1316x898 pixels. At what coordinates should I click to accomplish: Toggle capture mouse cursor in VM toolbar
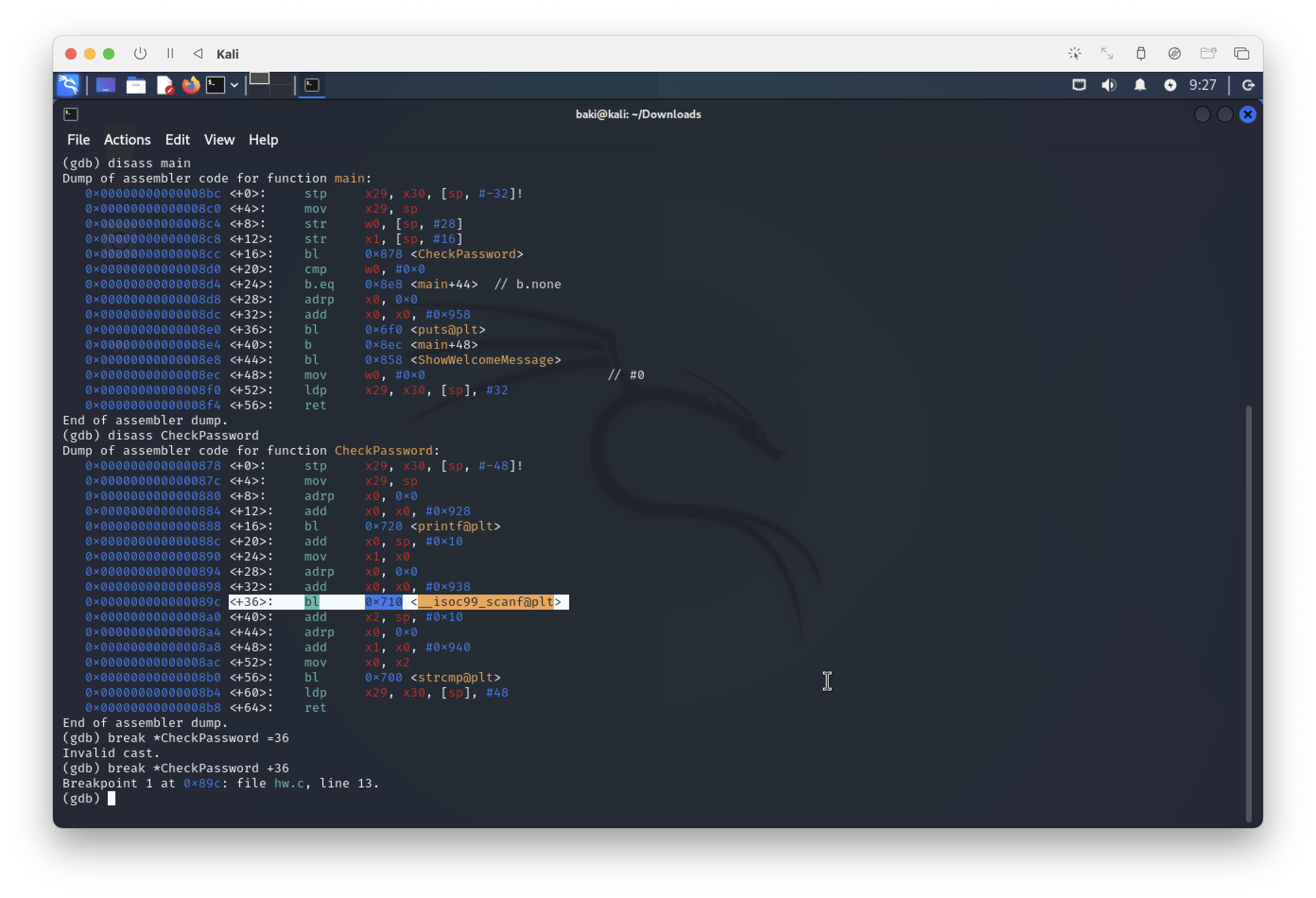point(1075,53)
